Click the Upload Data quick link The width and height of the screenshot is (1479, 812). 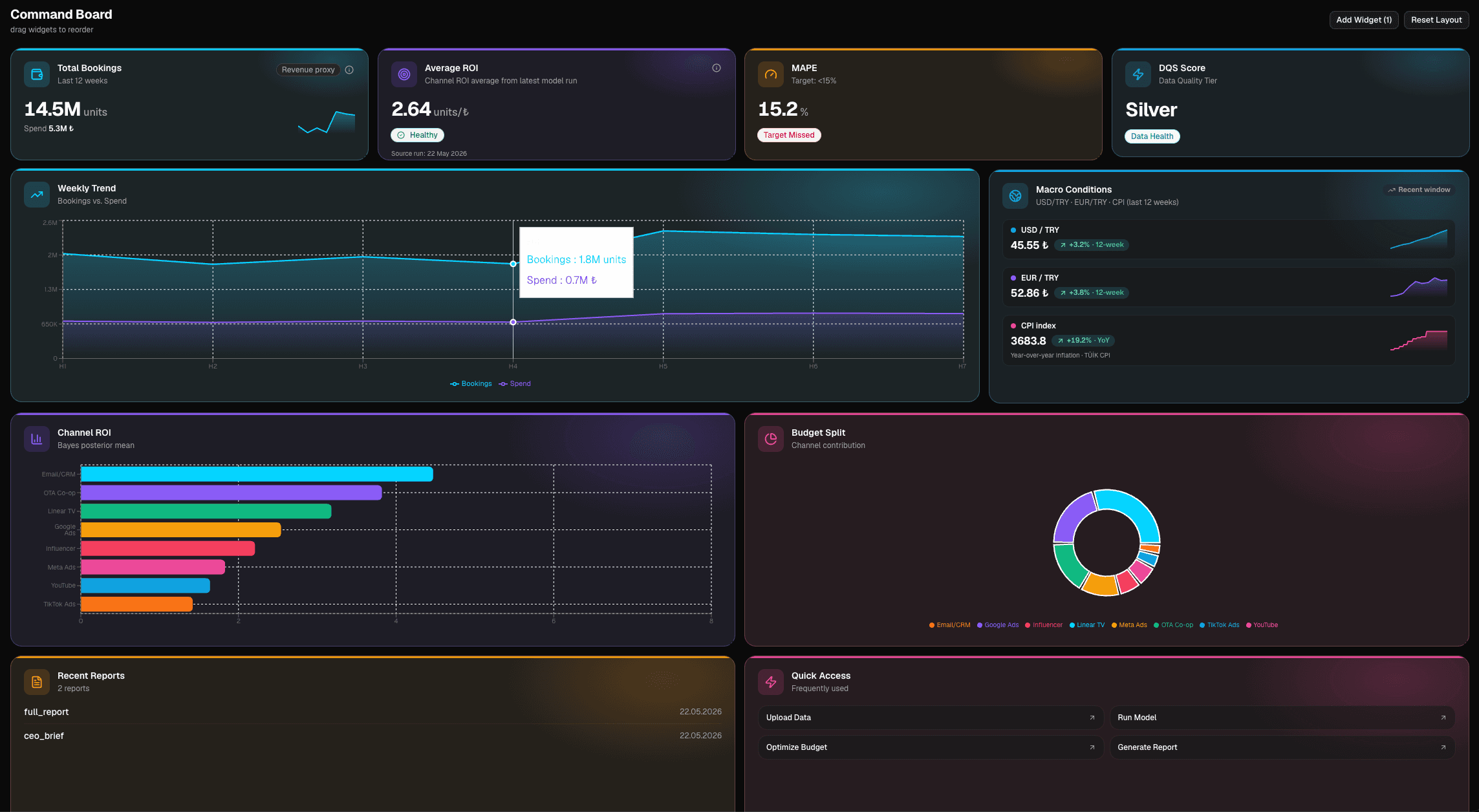(x=931, y=718)
